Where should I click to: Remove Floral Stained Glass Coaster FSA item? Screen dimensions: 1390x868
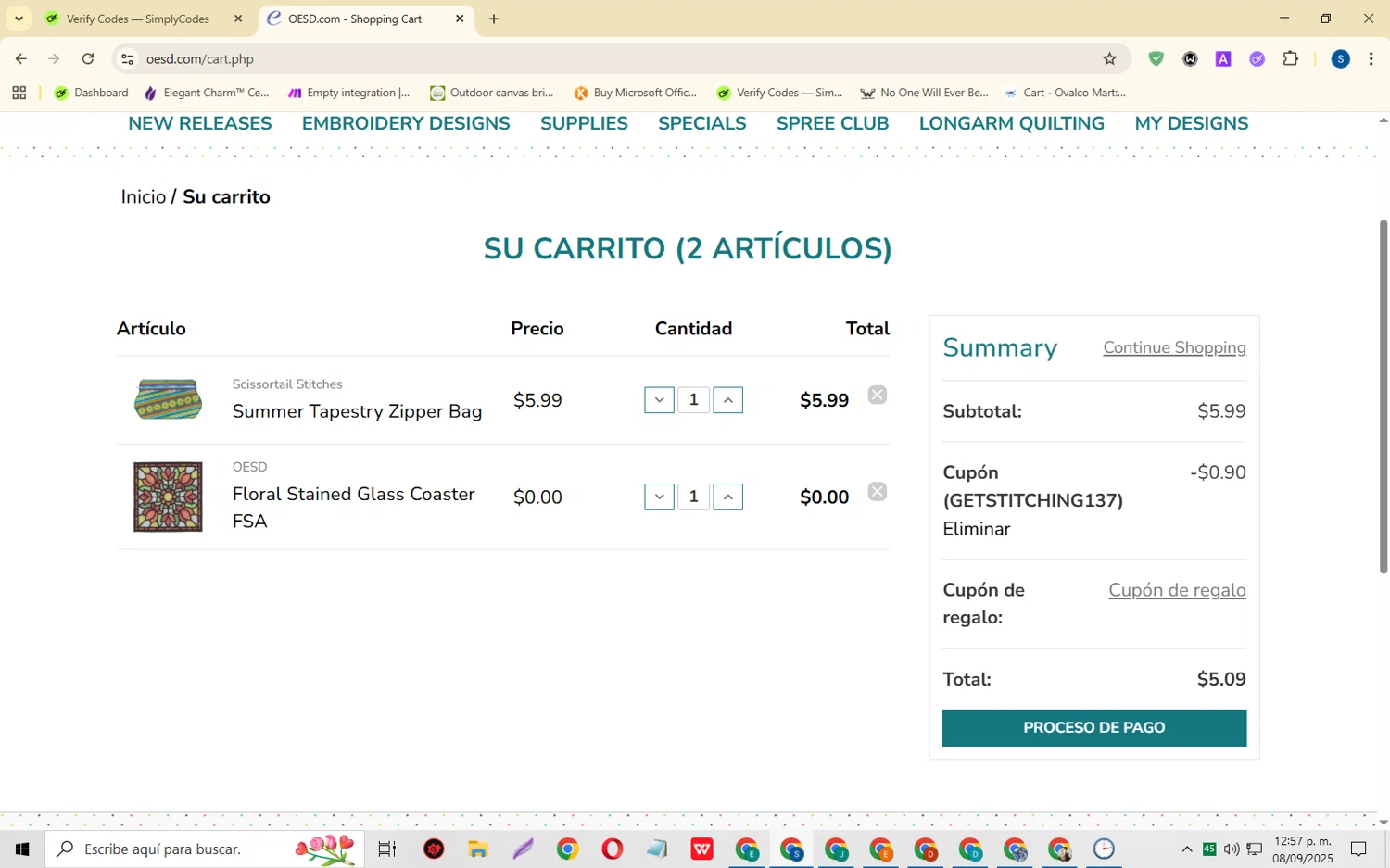click(x=877, y=492)
